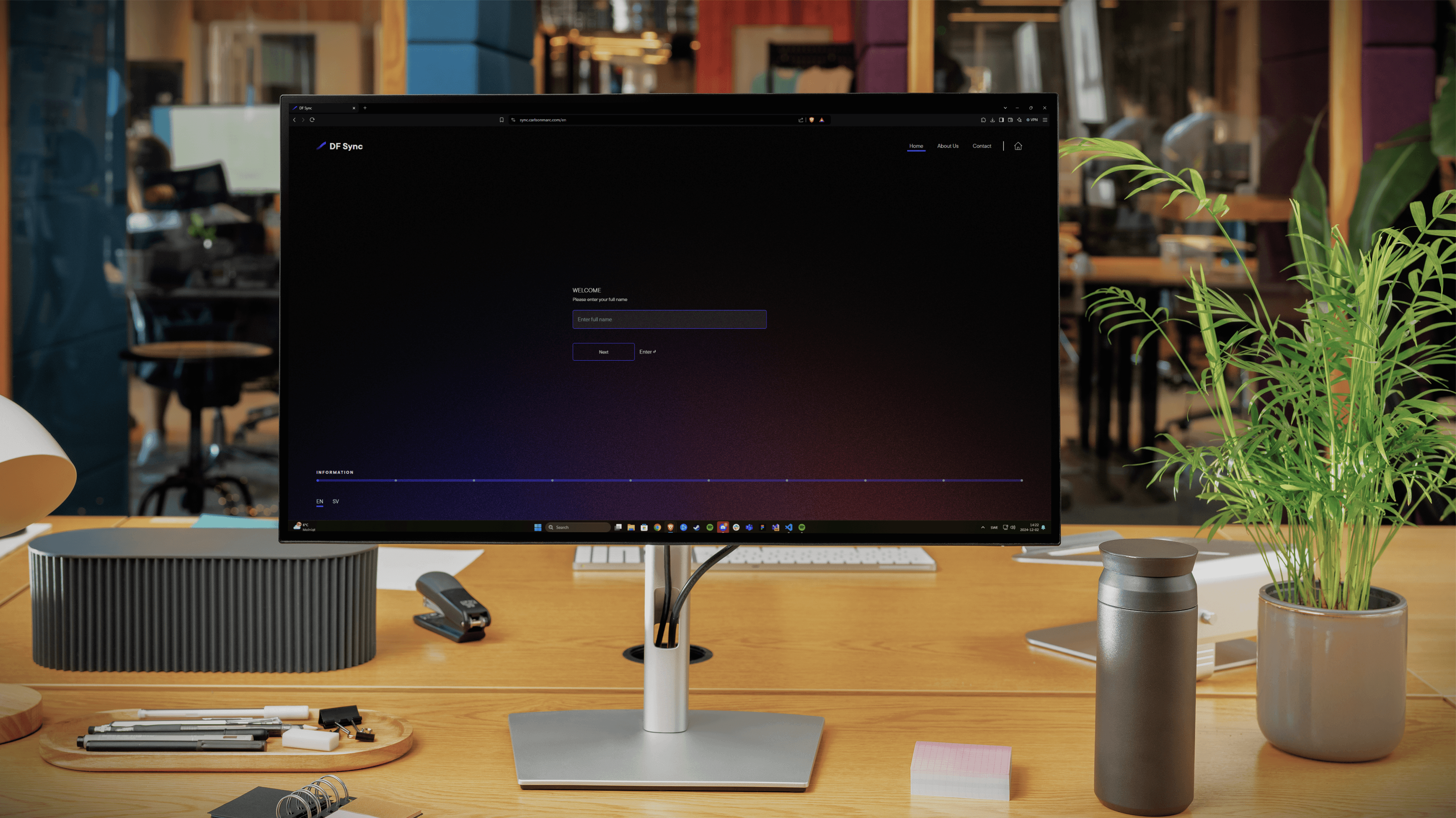Screen dimensions: 1456x818
Task: Click the Next button
Action: point(604,352)
